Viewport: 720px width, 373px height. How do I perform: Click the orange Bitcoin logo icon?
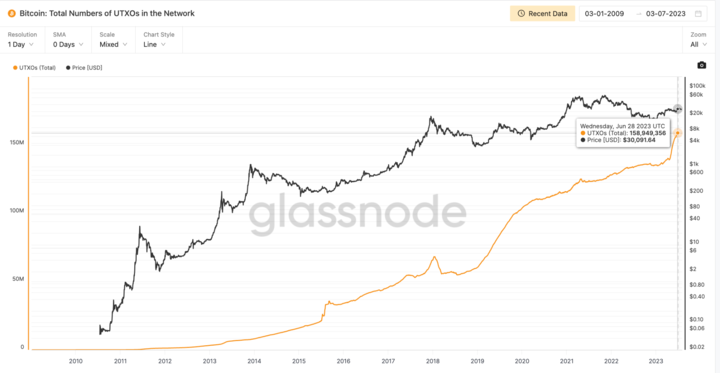coord(11,14)
